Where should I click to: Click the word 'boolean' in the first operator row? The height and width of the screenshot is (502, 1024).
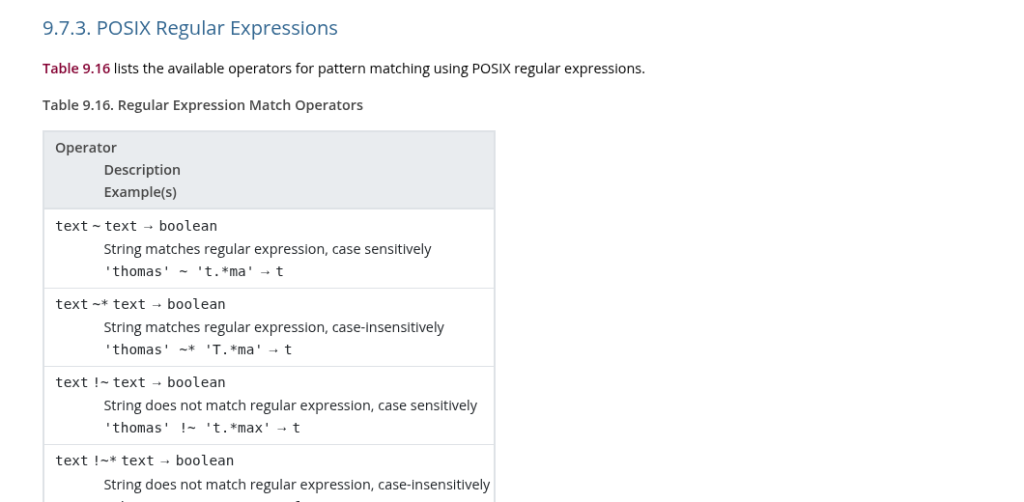coord(188,226)
